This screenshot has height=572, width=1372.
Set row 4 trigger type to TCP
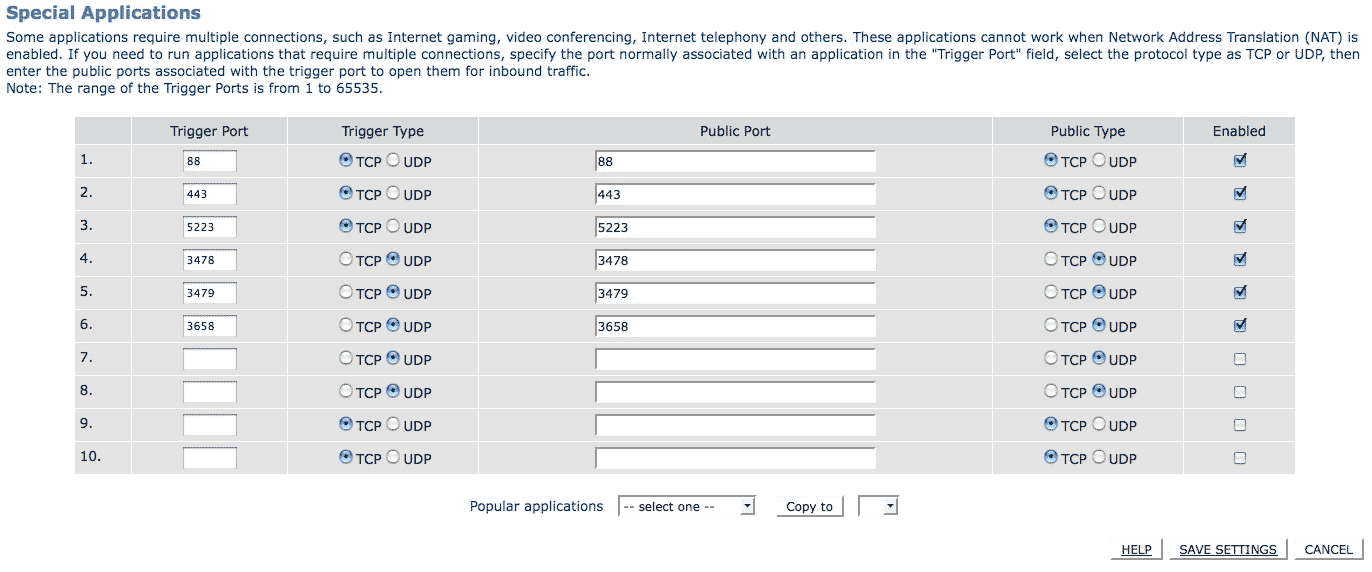click(346, 259)
